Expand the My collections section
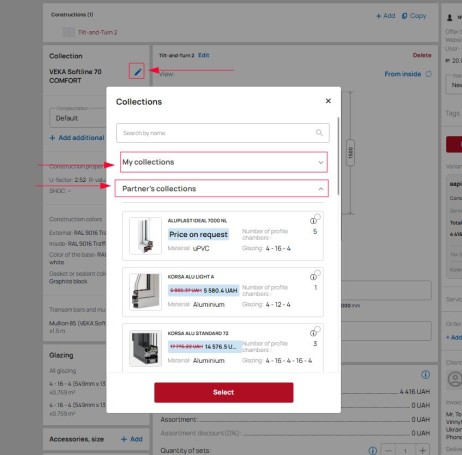 [x=224, y=162]
